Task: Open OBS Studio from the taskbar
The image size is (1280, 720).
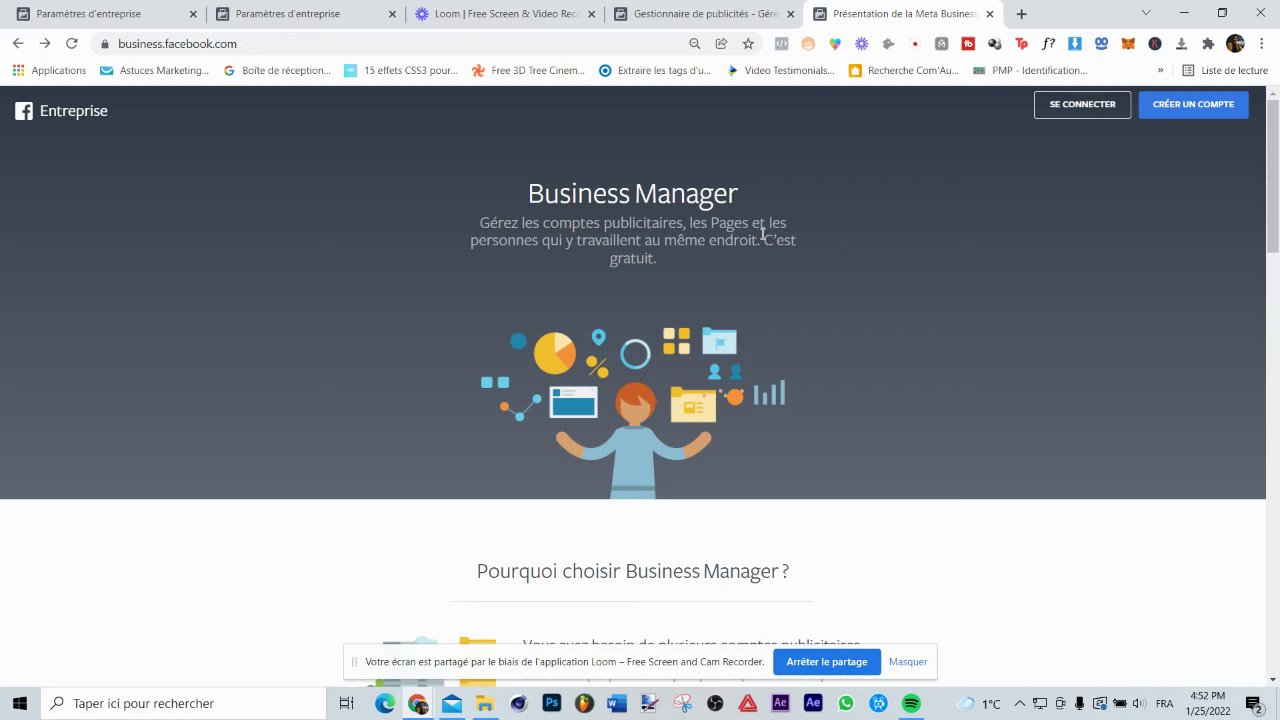Action: point(715,703)
